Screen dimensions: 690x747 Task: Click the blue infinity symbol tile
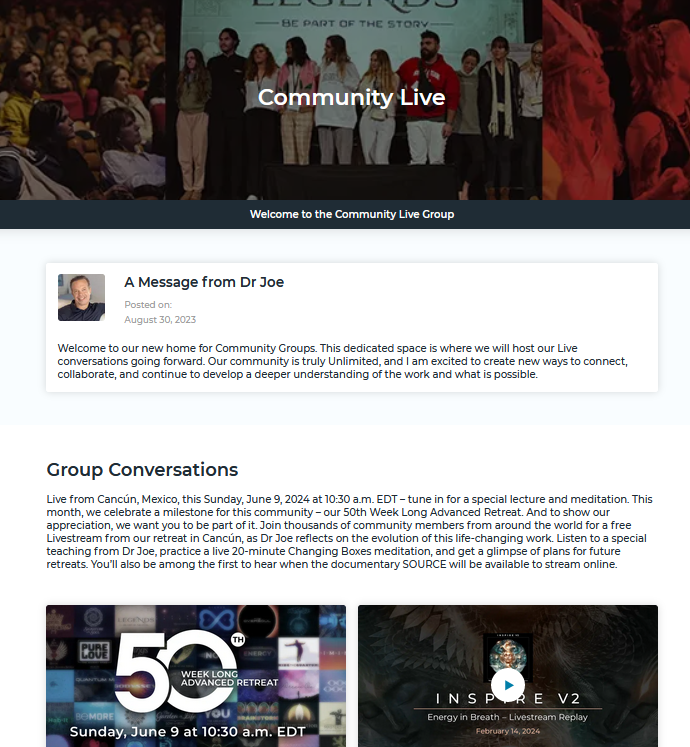click(x=217, y=620)
